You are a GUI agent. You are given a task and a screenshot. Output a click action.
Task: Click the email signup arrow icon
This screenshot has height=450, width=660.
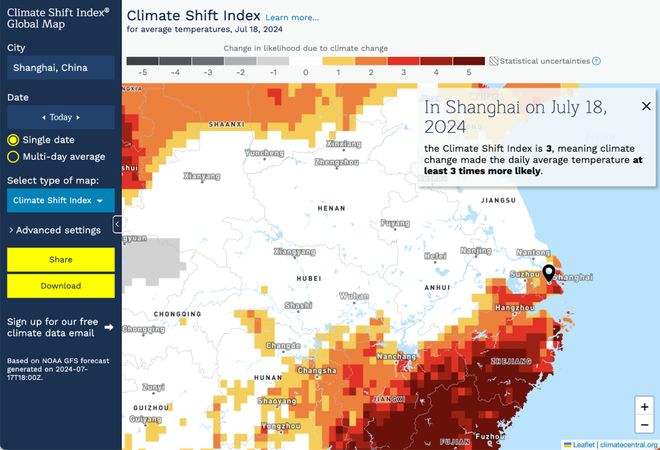point(109,327)
